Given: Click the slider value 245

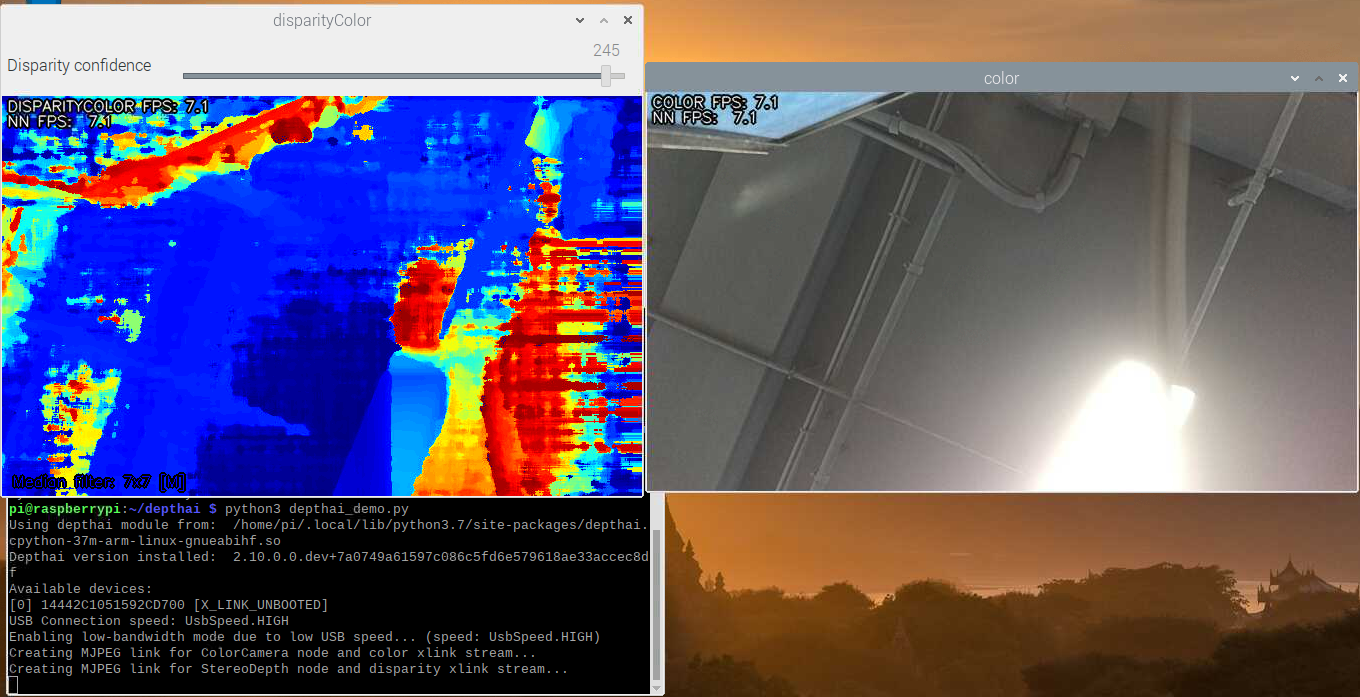Looking at the screenshot, I should pos(606,50).
